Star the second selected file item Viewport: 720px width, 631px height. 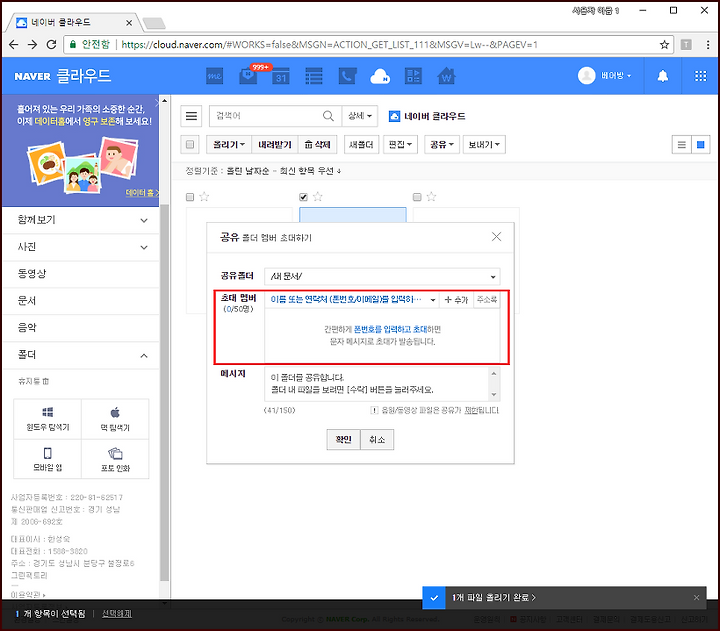pyautogui.click(x=318, y=197)
